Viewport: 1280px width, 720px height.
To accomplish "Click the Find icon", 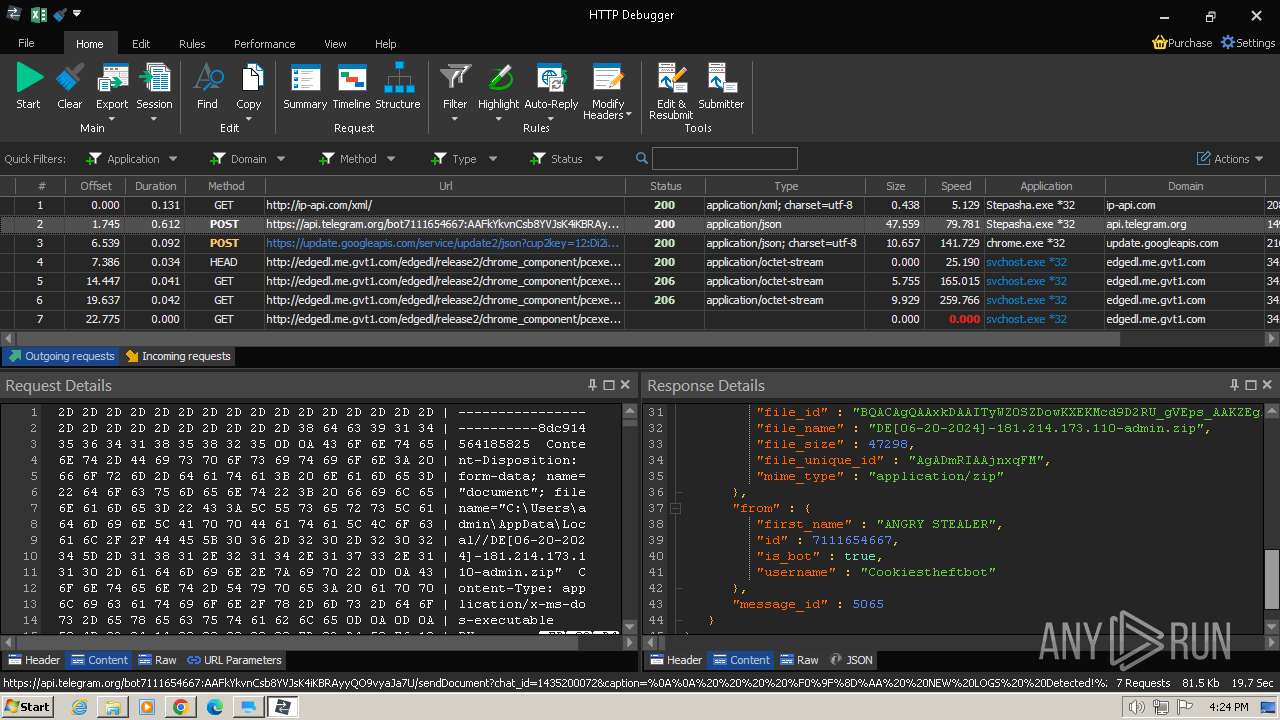I will click(207, 78).
